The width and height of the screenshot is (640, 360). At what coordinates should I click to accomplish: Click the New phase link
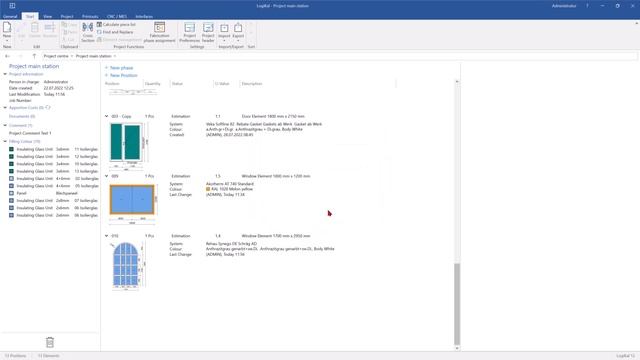click(x=119, y=68)
